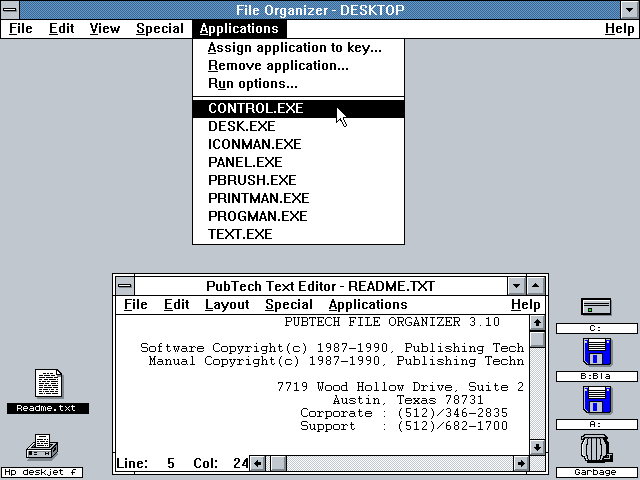Click the Support phone number line
This screenshot has width=640, height=480.
point(404,426)
